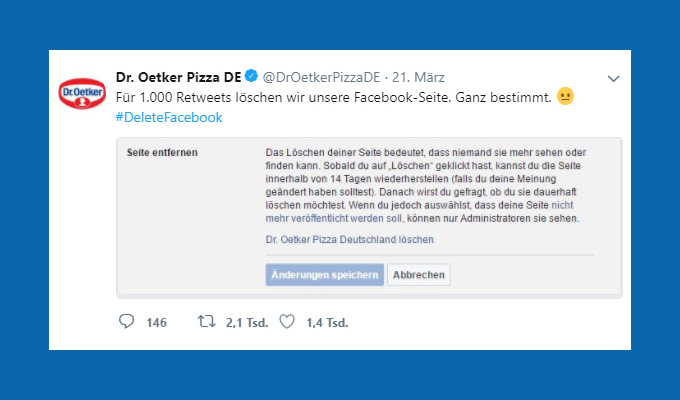Viewport: 680px width, 400px height.
Task: Click the 1,4 Tsd. likes count
Action: pos(327,322)
